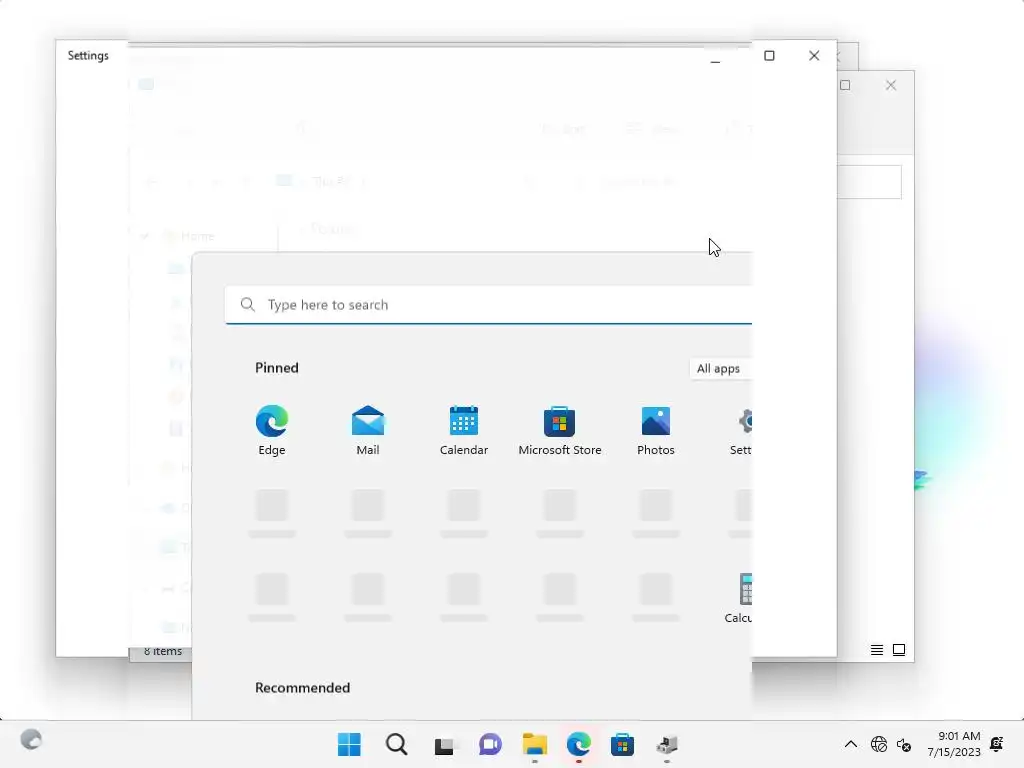
Task: Open the Settings pinned app
Action: [742, 430]
